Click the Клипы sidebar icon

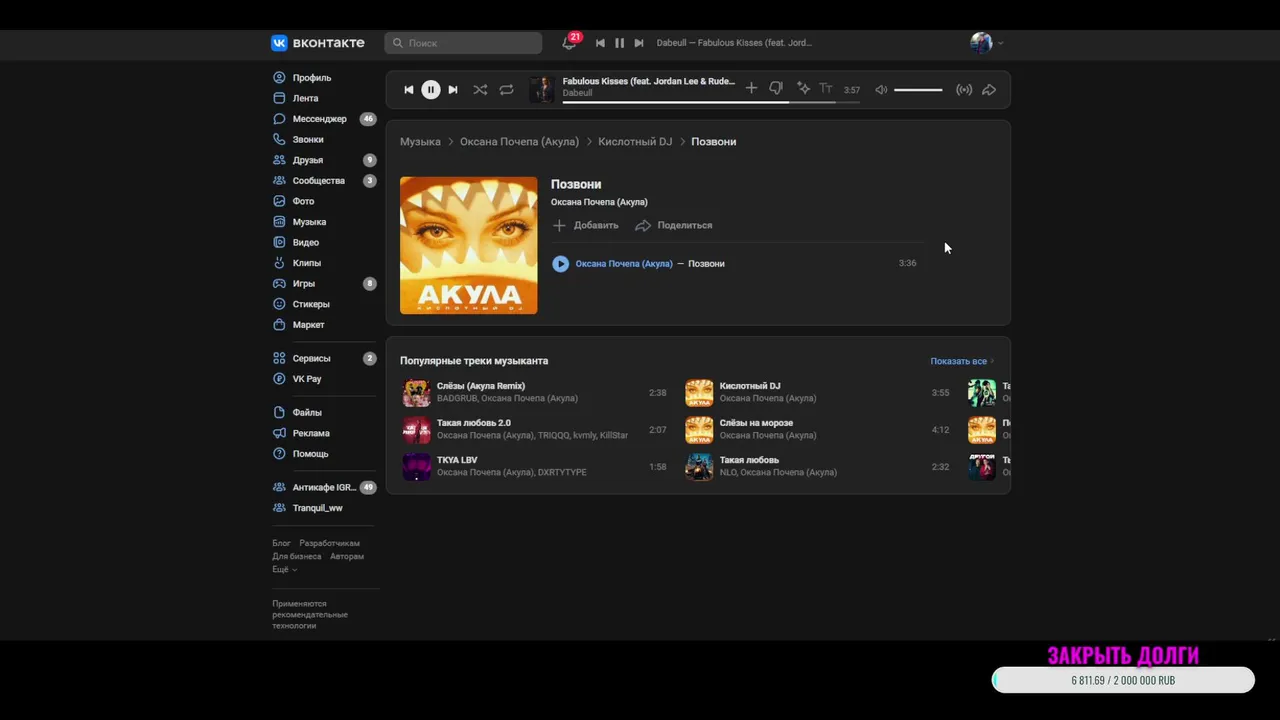tap(280, 263)
